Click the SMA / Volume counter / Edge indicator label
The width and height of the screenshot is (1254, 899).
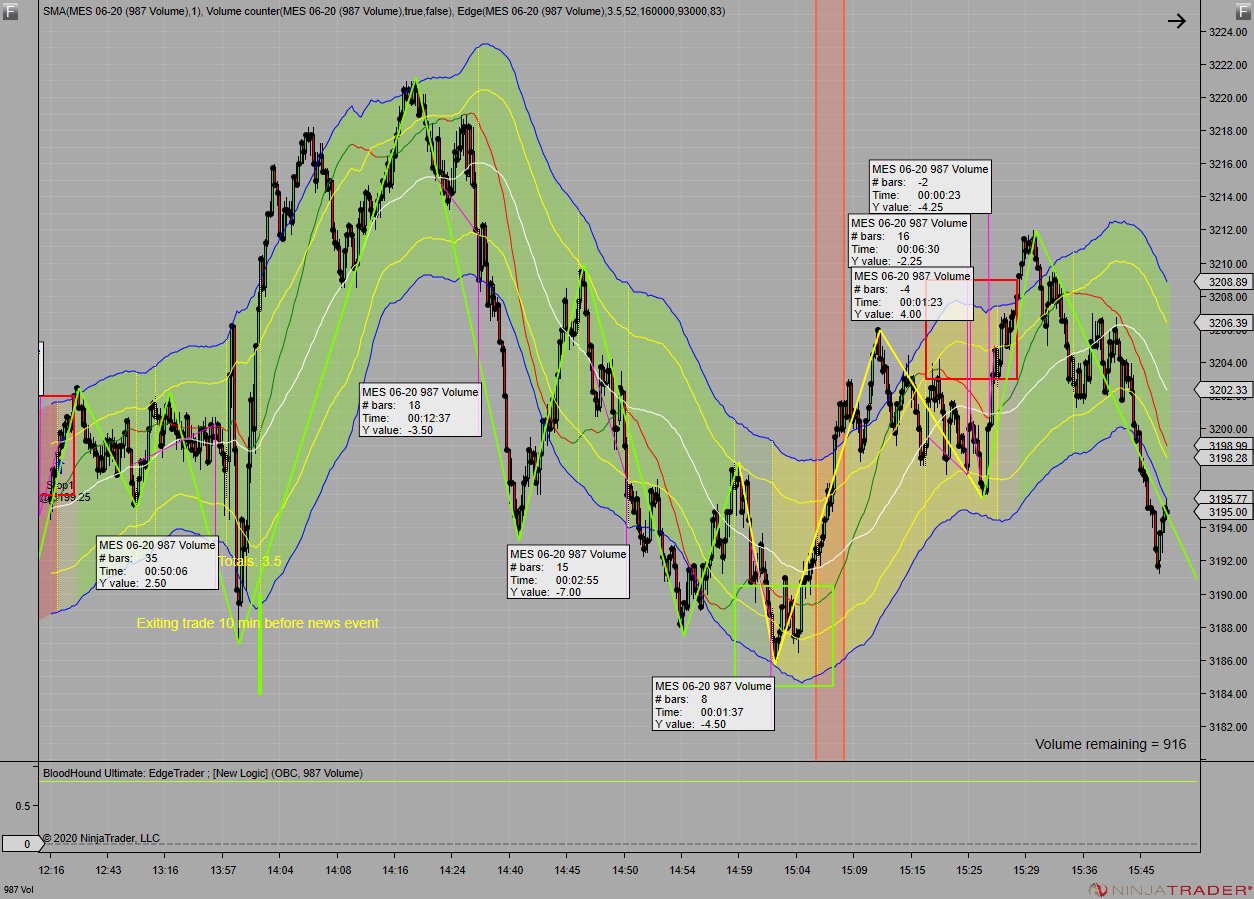pos(384,11)
